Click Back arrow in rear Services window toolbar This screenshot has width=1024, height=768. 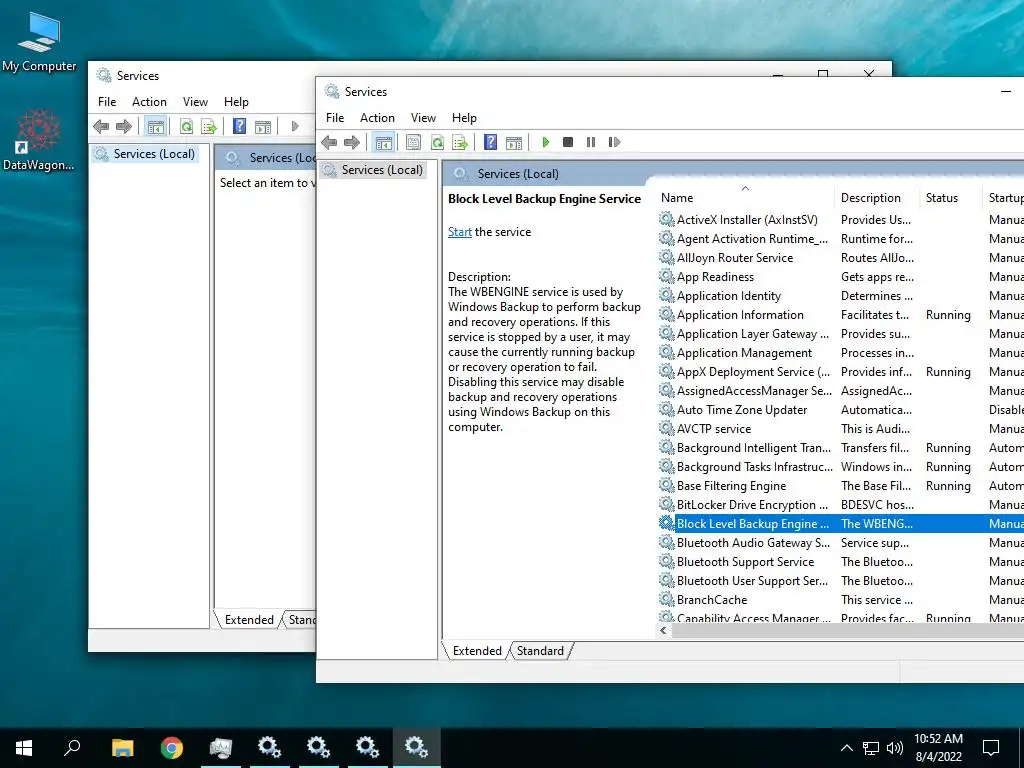point(101,126)
